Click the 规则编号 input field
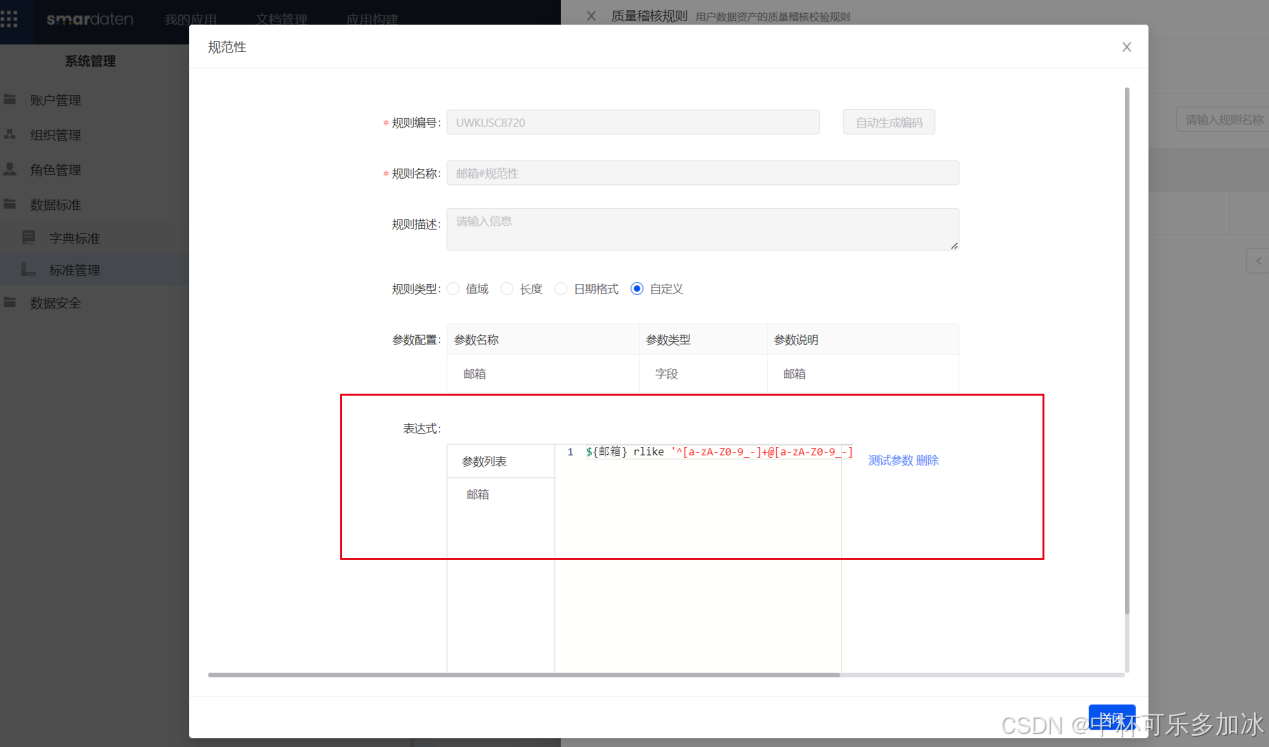1269x747 pixels. (633, 122)
